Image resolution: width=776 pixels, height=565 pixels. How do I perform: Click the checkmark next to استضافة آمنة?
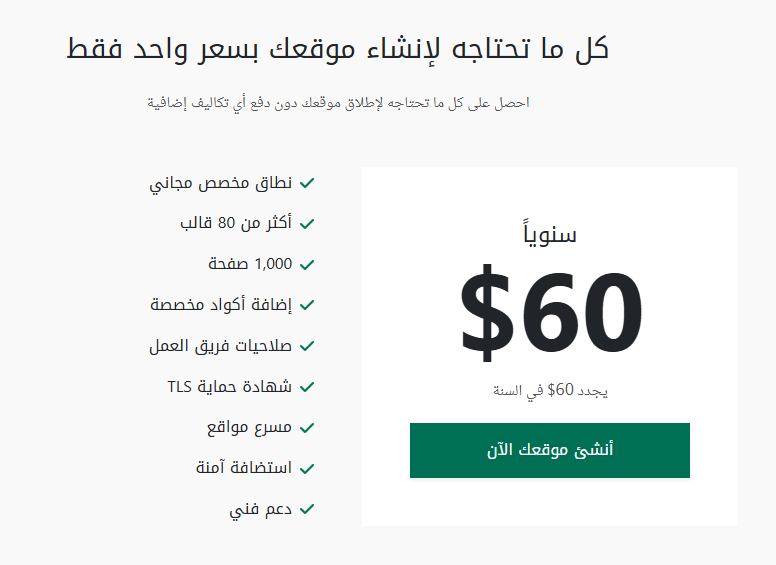307,468
